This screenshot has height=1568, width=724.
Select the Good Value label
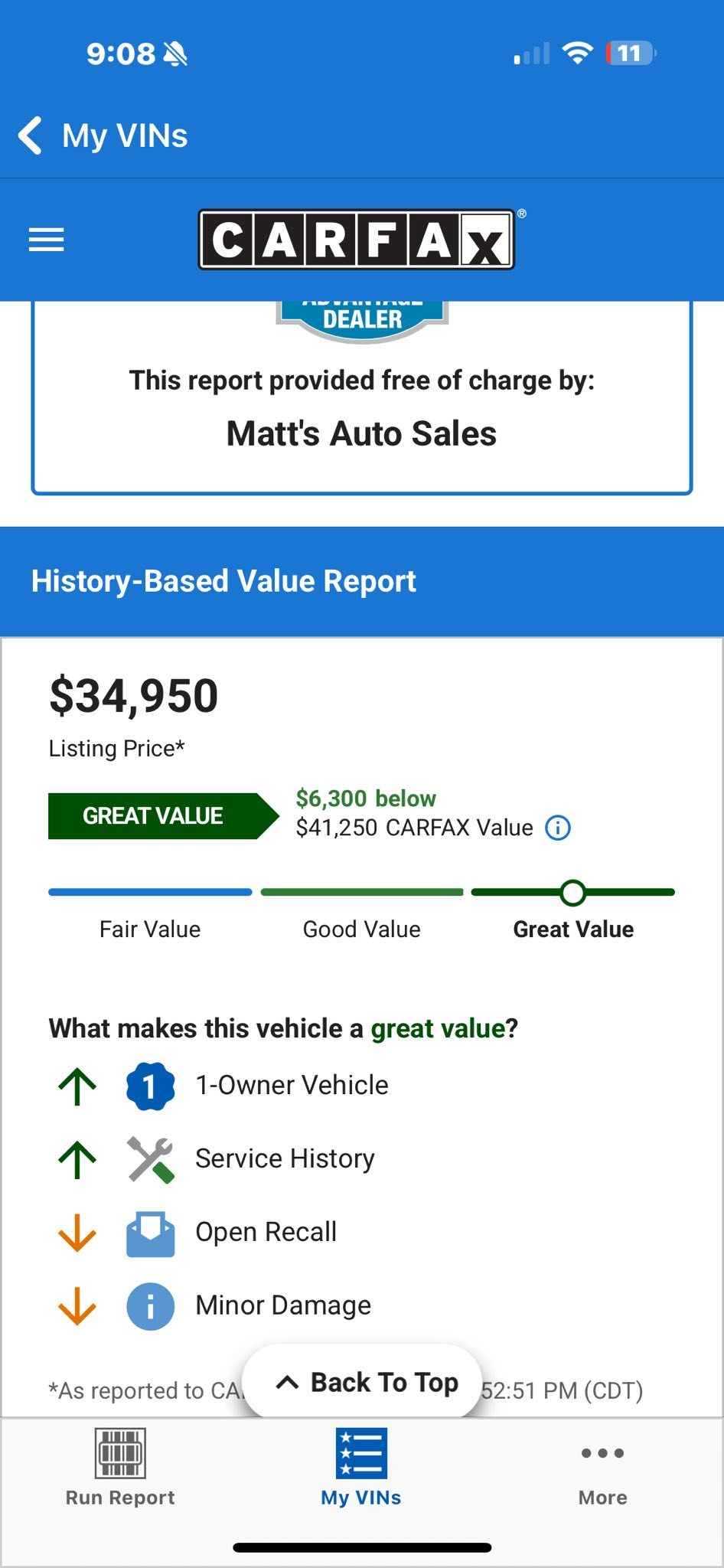click(361, 929)
